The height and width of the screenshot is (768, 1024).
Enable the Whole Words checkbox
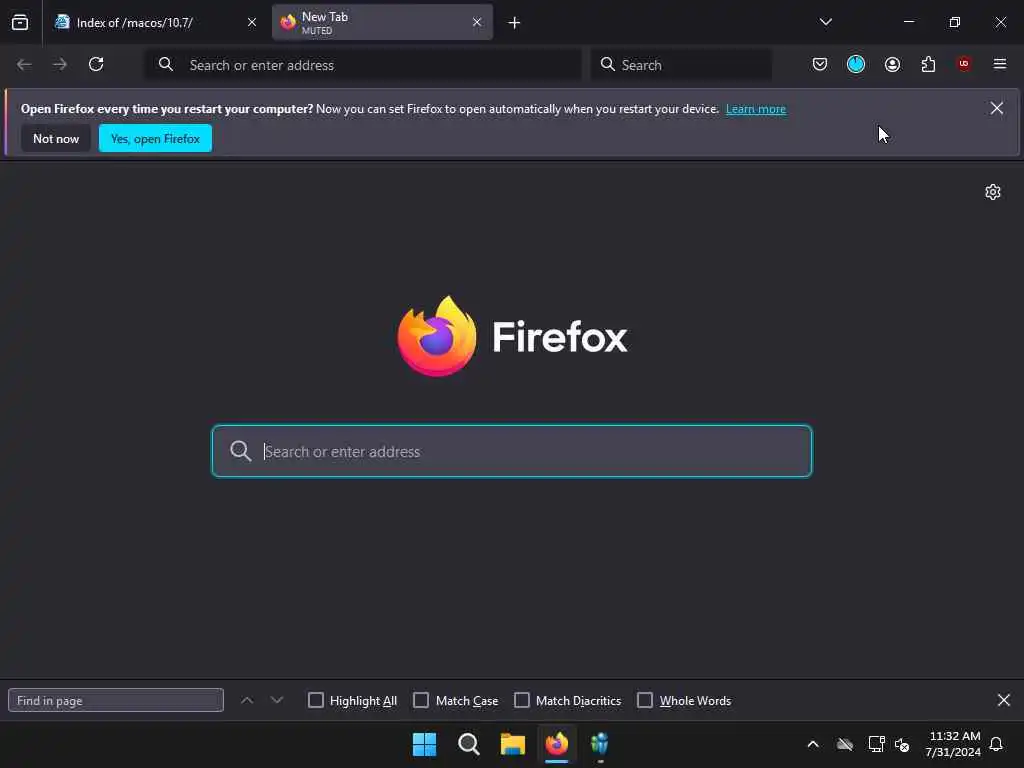click(x=645, y=700)
